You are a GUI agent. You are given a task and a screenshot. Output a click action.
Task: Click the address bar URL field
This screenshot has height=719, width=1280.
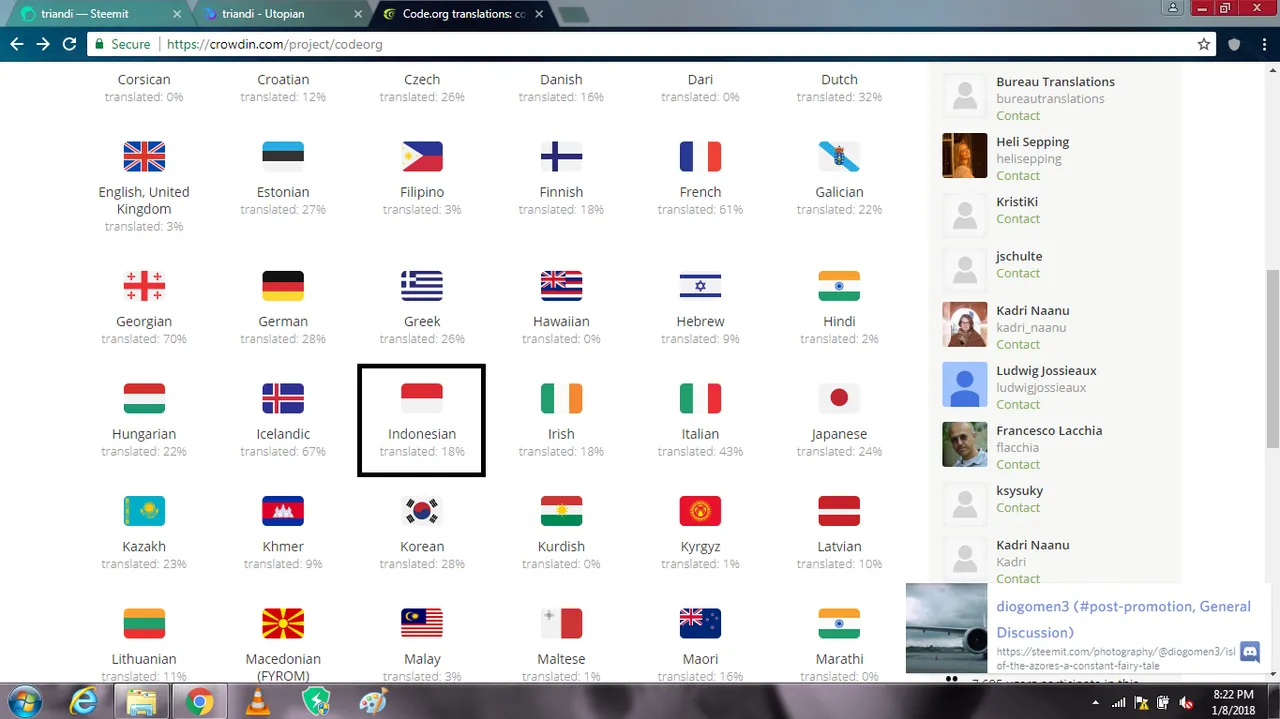point(650,44)
